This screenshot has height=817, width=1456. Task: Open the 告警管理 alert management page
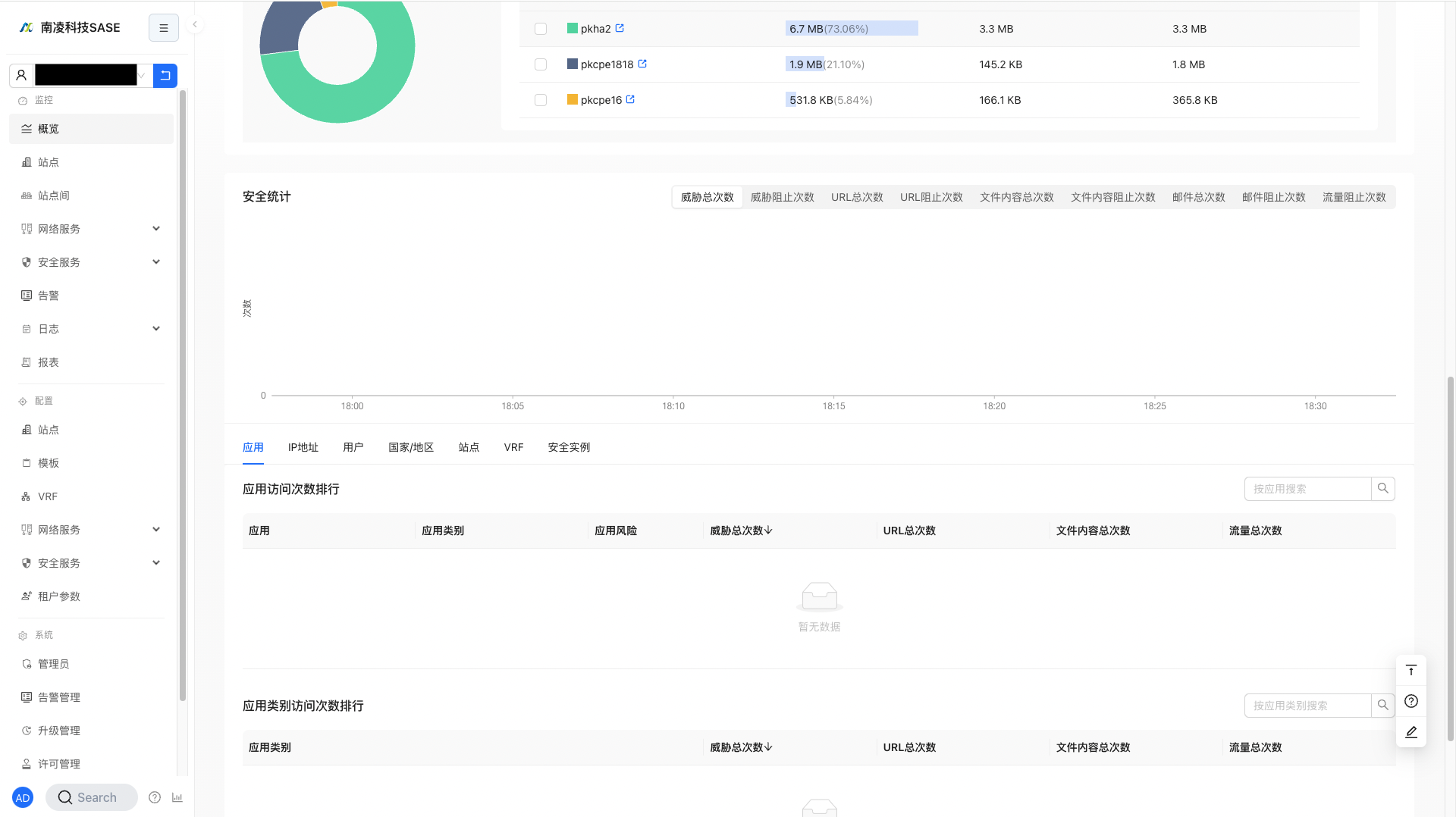pyautogui.click(x=91, y=697)
